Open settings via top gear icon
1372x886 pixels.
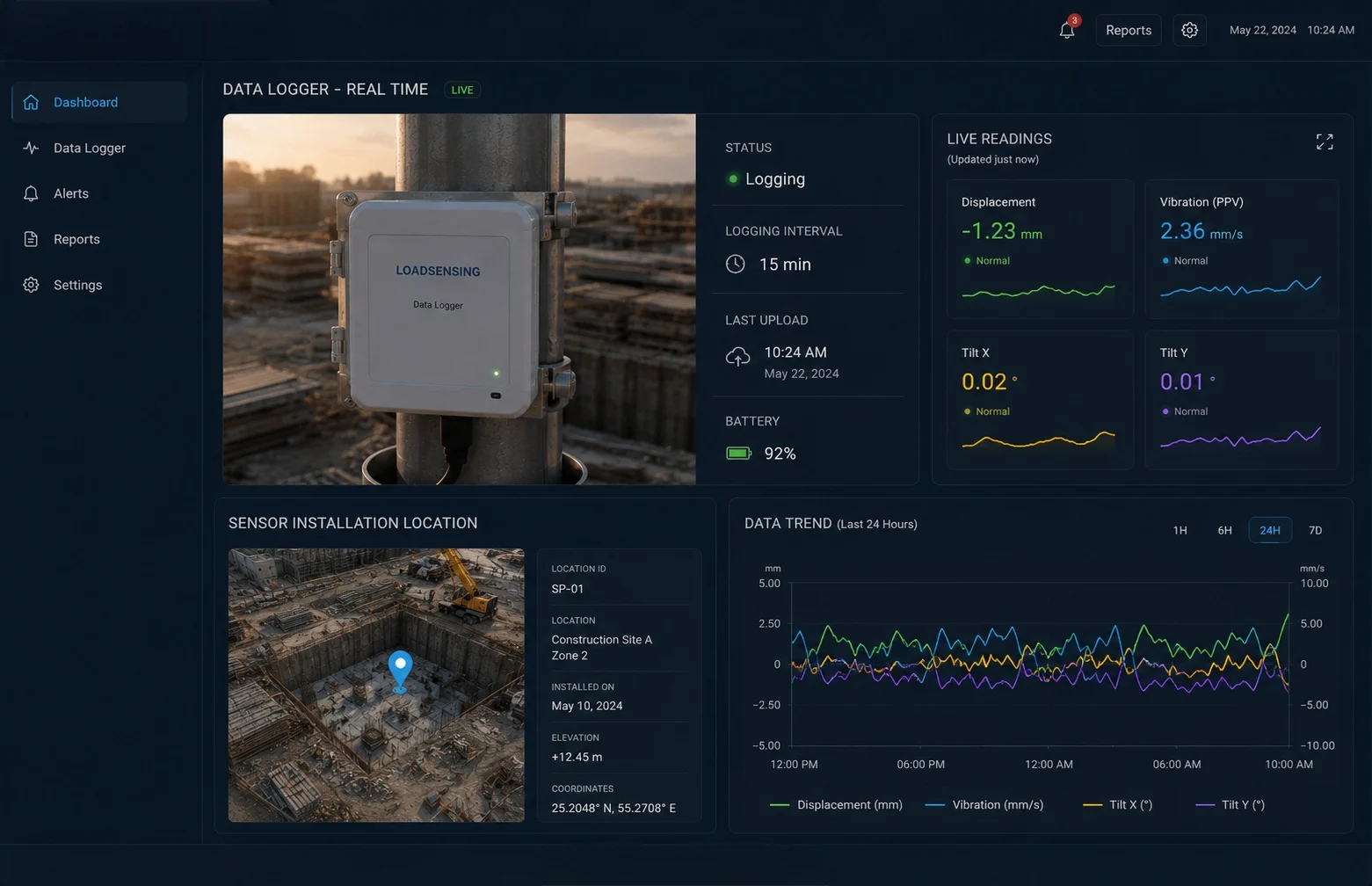pos(1189,30)
